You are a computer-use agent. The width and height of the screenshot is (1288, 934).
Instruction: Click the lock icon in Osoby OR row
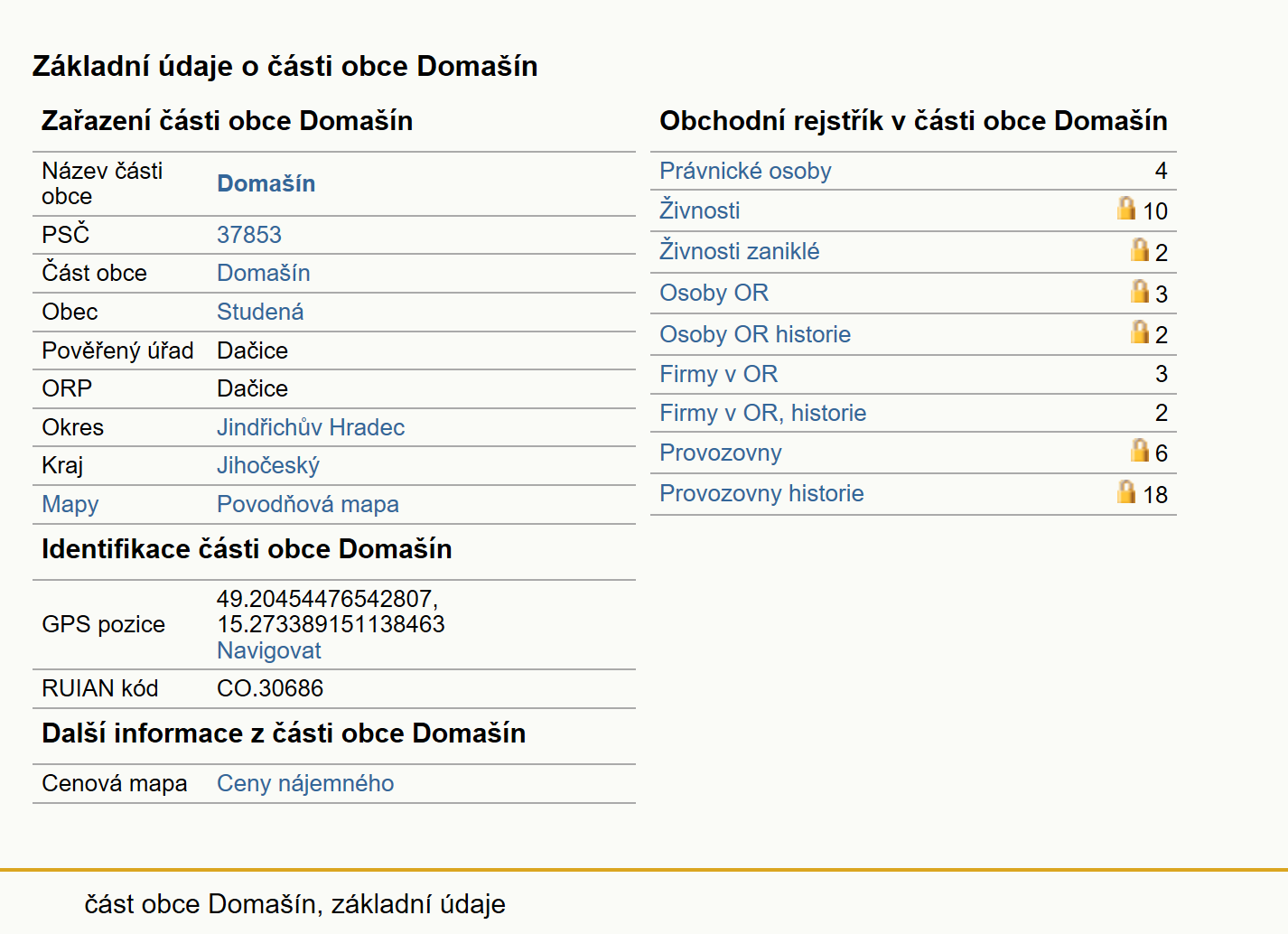pyautogui.click(x=1140, y=291)
